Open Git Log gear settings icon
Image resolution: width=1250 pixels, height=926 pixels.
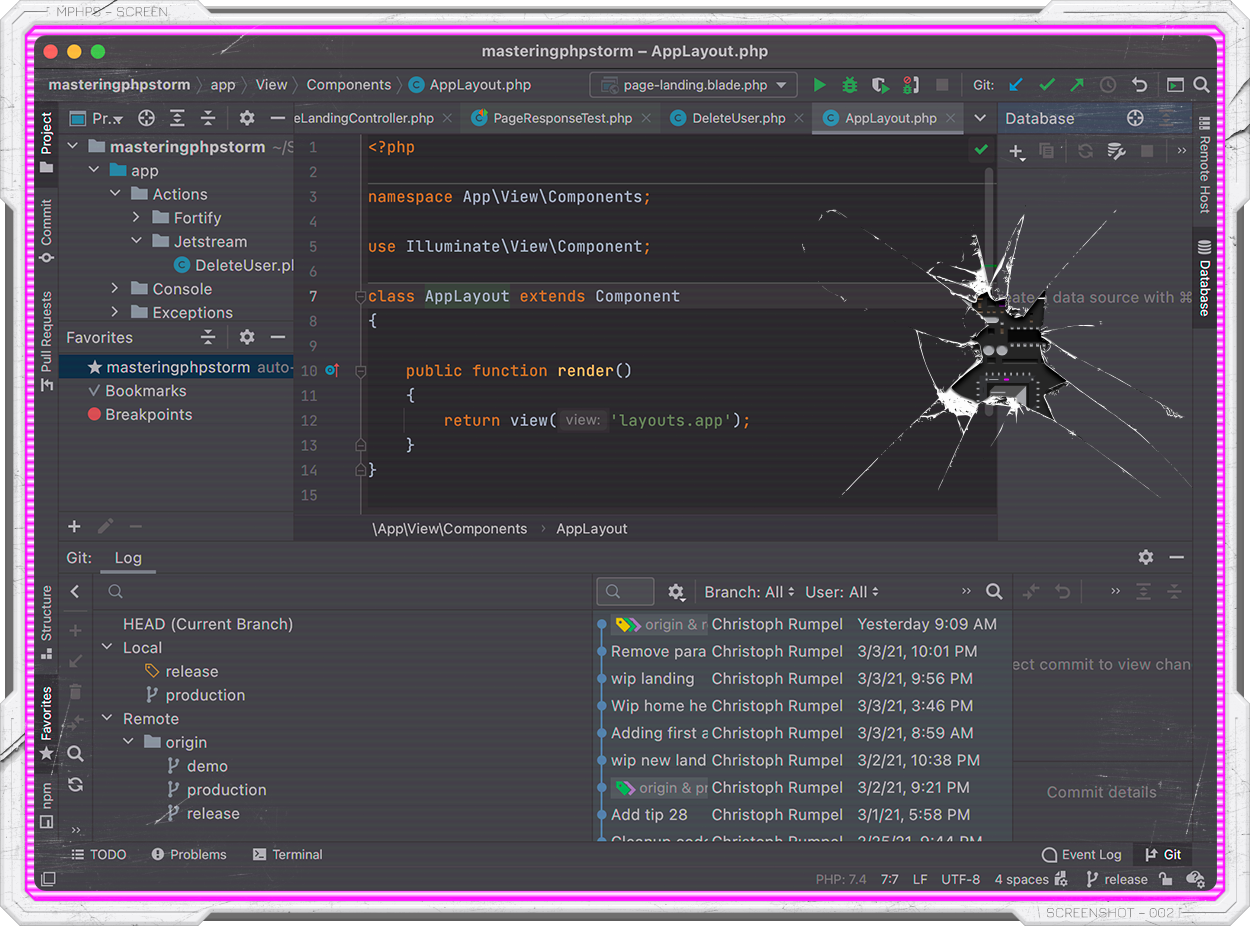676,592
